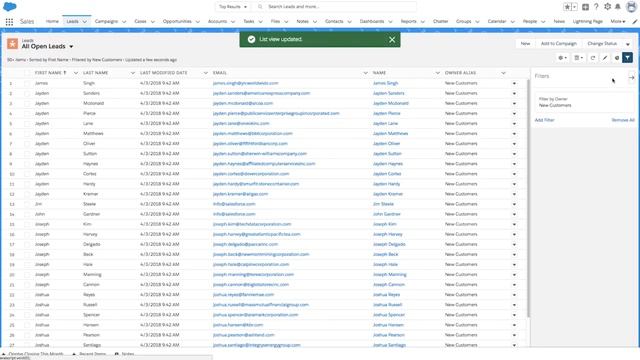Open the favorites list dropdown arrow

coord(575,7)
